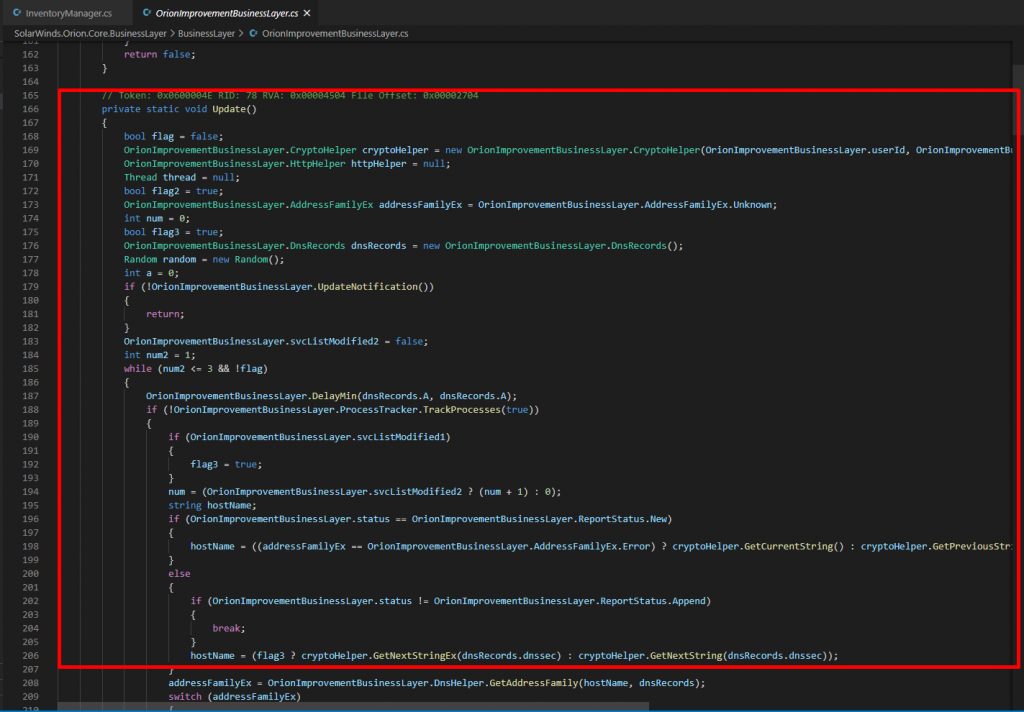The height and width of the screenshot is (712, 1024).
Task: Click 'return;' on line 181
Action: click(165, 314)
